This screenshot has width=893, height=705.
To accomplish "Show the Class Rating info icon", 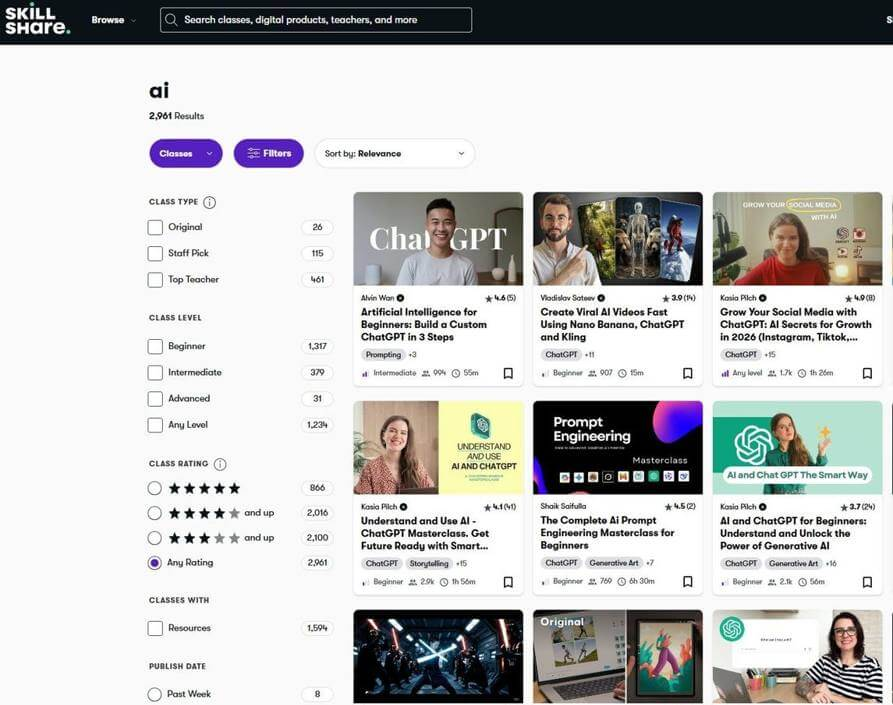I will (x=220, y=464).
